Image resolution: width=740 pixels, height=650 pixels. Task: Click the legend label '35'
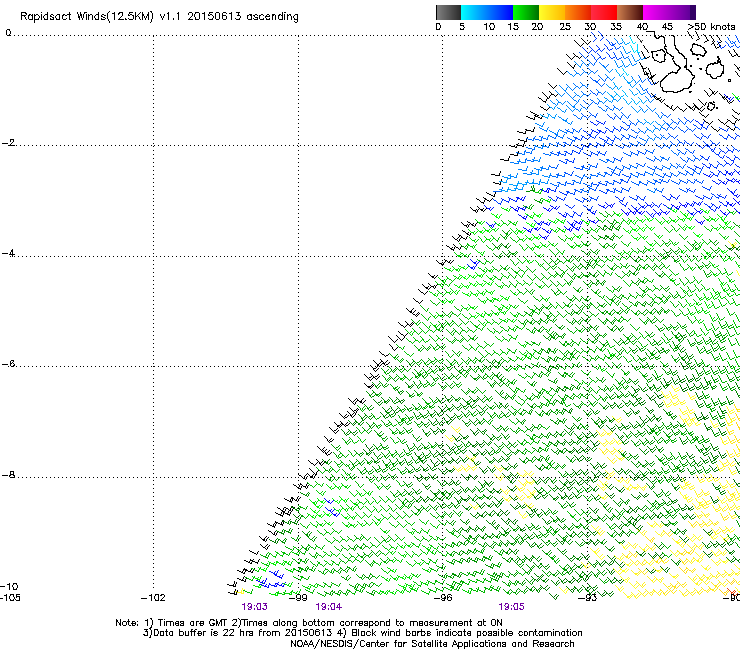click(616, 27)
